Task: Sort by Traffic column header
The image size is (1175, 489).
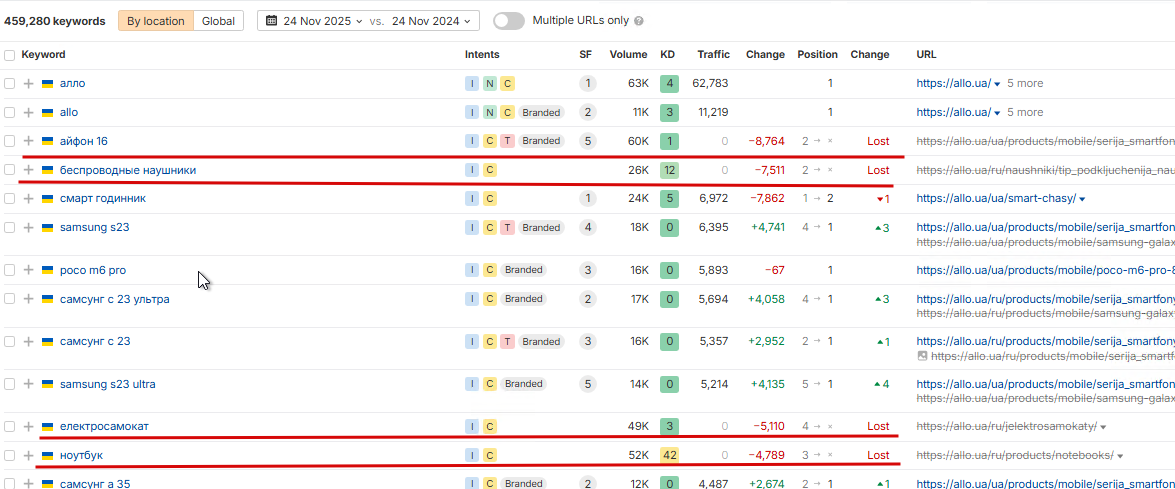Action: pos(713,55)
